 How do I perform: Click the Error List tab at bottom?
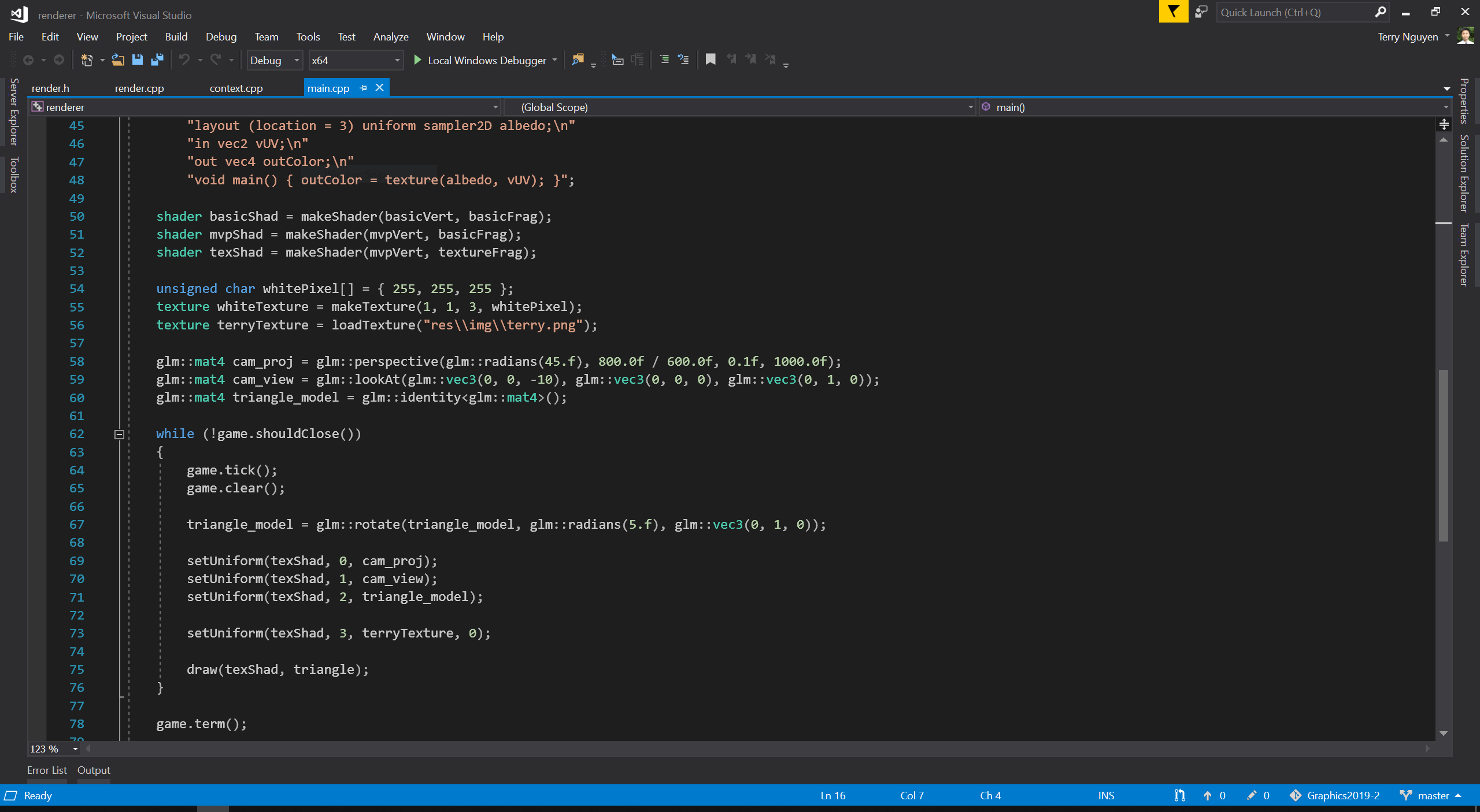pos(47,769)
